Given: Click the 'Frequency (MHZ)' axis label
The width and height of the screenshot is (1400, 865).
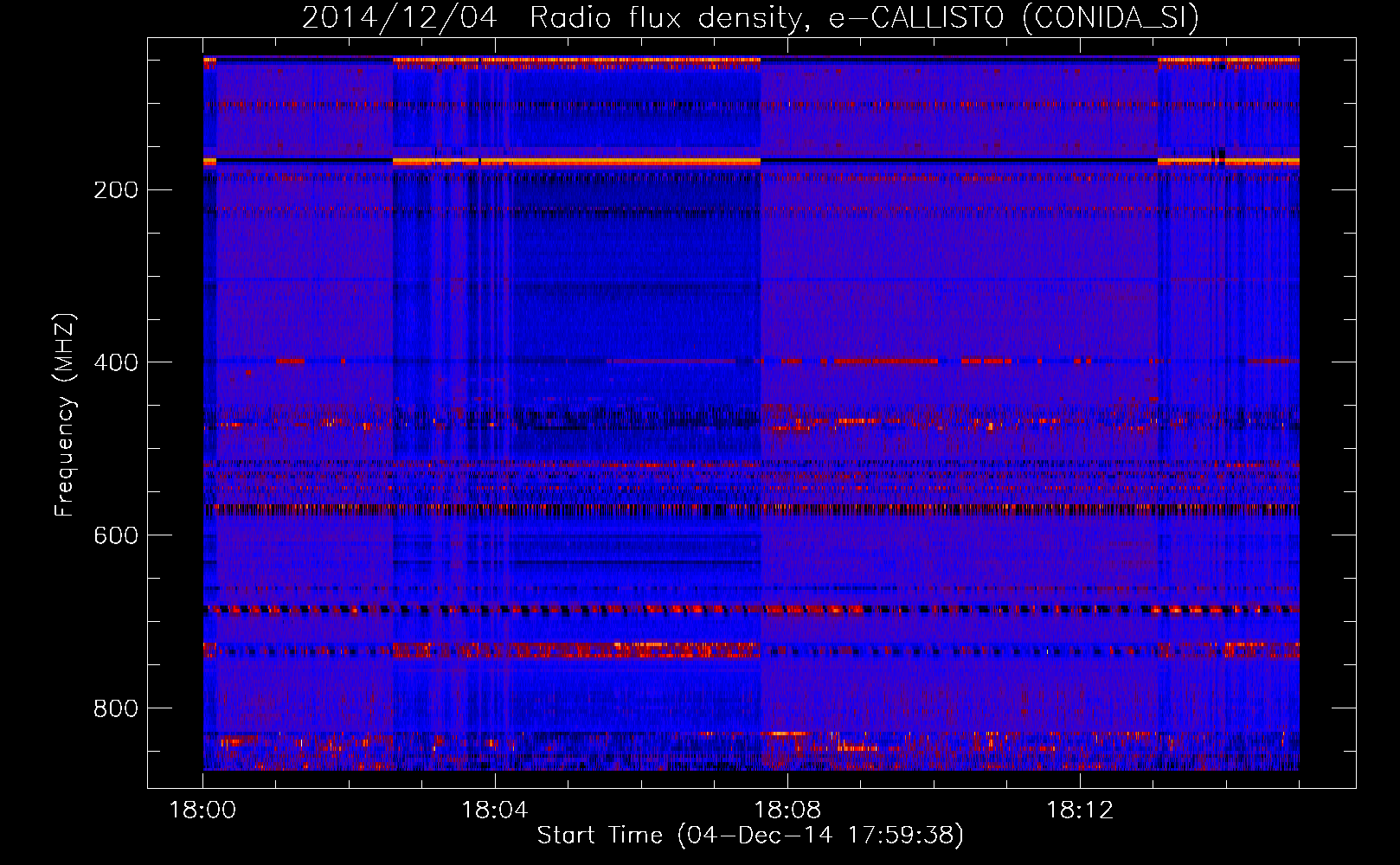Looking at the screenshot, I should [65, 414].
